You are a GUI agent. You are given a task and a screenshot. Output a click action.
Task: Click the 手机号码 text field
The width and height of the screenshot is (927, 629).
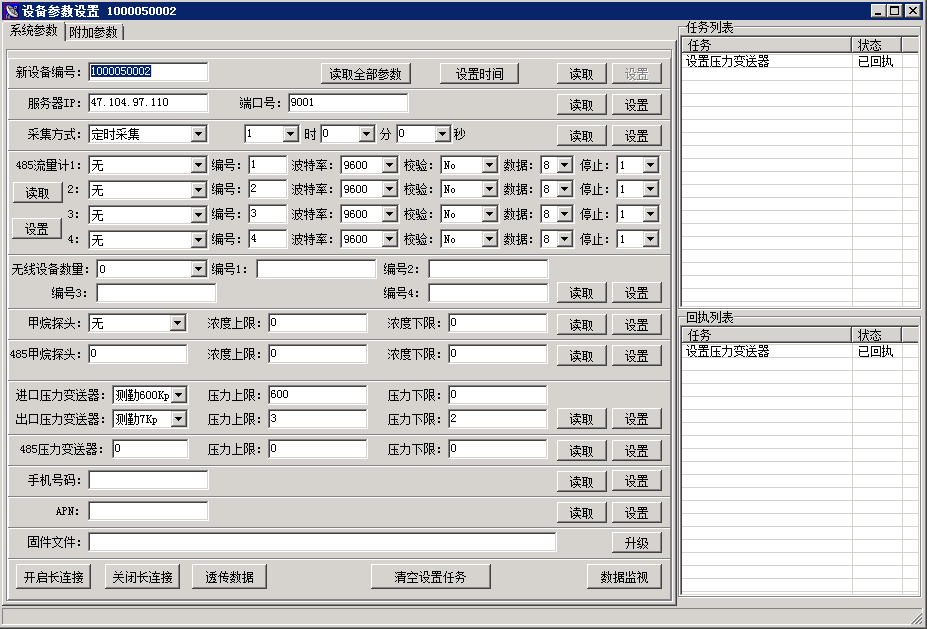click(147, 481)
